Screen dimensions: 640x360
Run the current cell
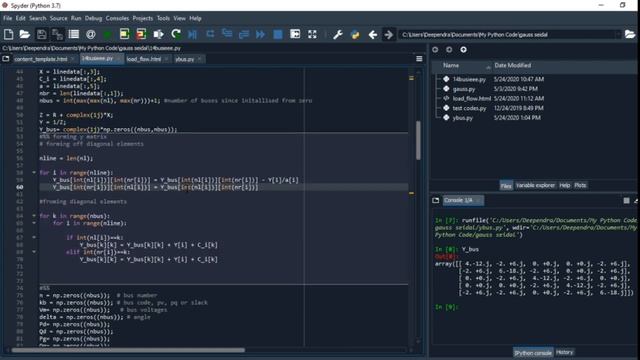click(124, 35)
